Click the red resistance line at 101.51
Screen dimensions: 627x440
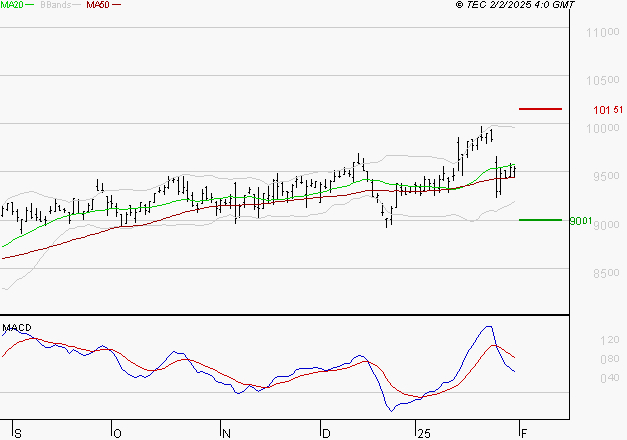pyautogui.click(x=540, y=109)
